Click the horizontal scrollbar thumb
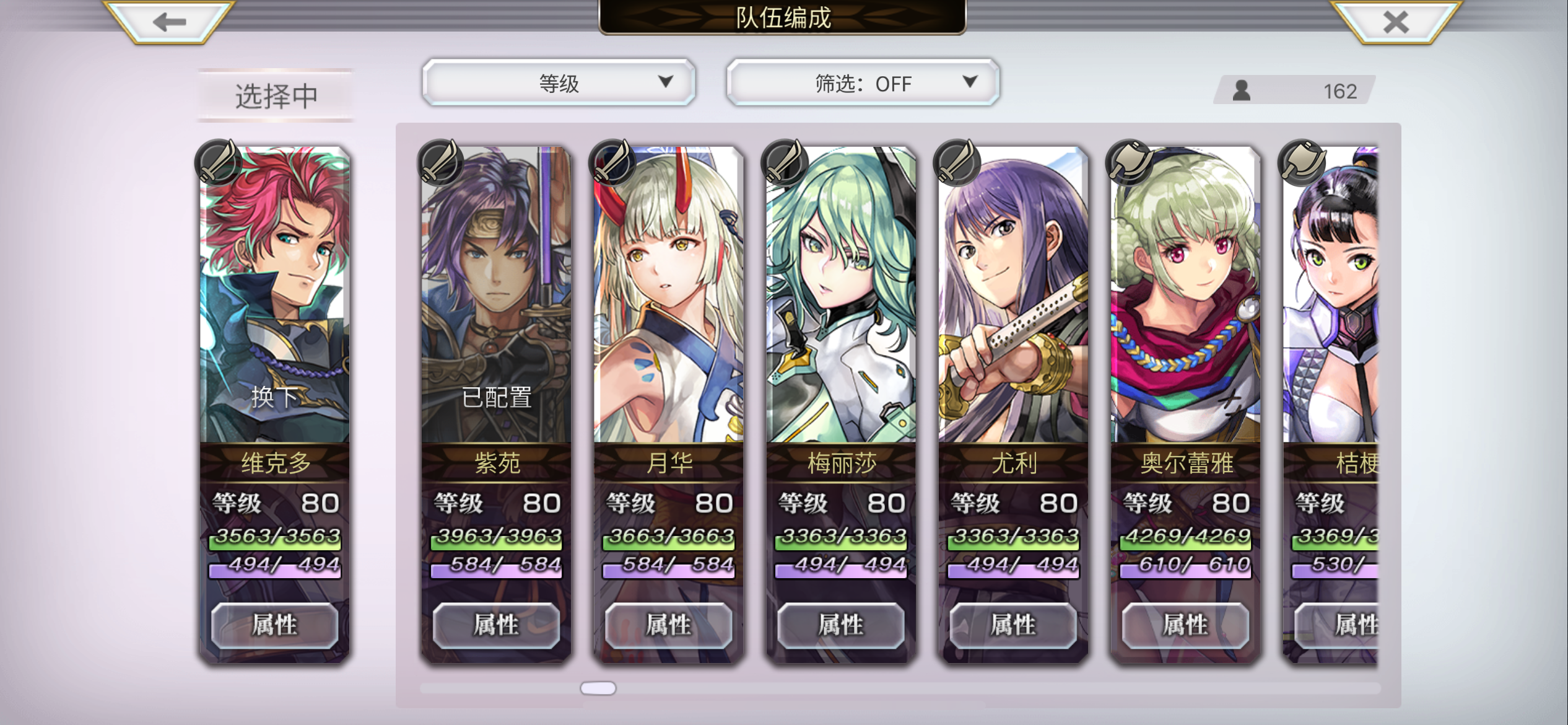This screenshot has height=725, width=1568. coord(598,688)
